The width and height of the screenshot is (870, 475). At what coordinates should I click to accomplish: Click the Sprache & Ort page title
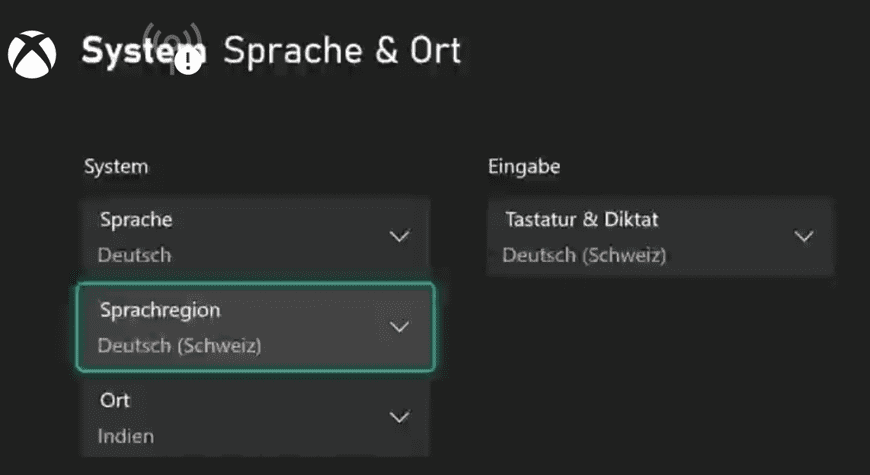click(x=341, y=50)
